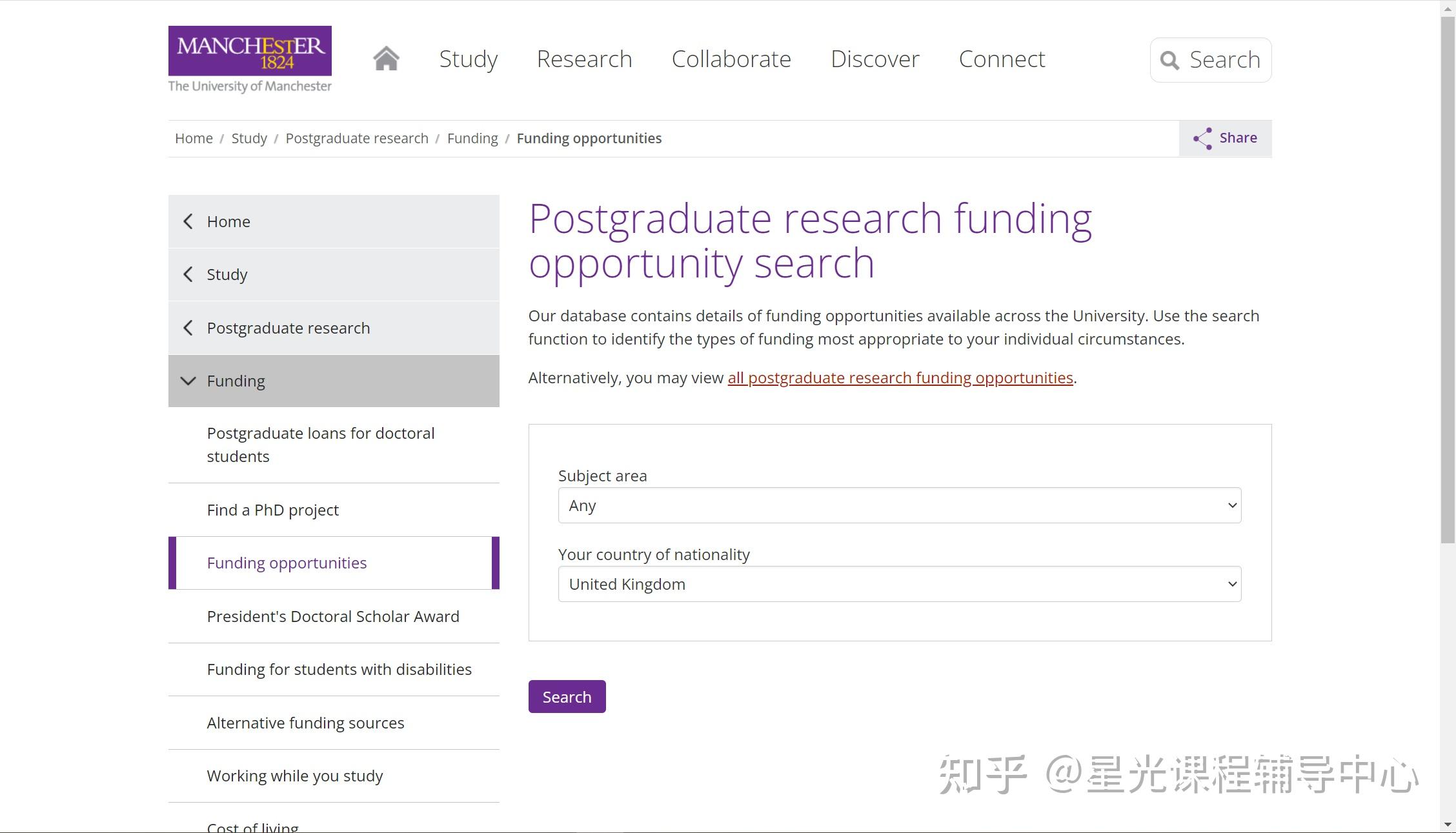
Task: Click the University of Manchester logo
Action: pyautogui.click(x=249, y=58)
